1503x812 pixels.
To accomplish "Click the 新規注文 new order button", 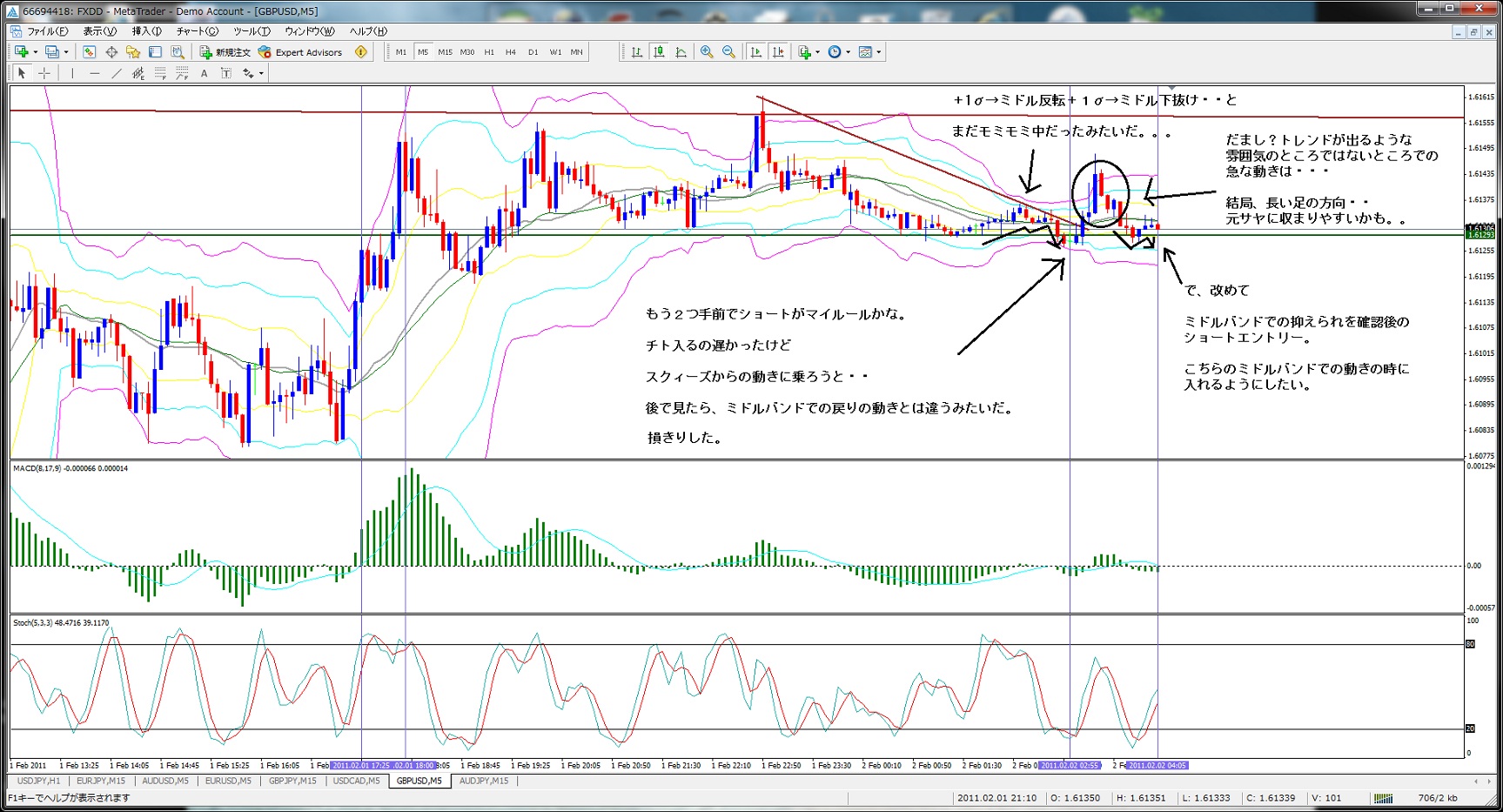I will (x=225, y=52).
